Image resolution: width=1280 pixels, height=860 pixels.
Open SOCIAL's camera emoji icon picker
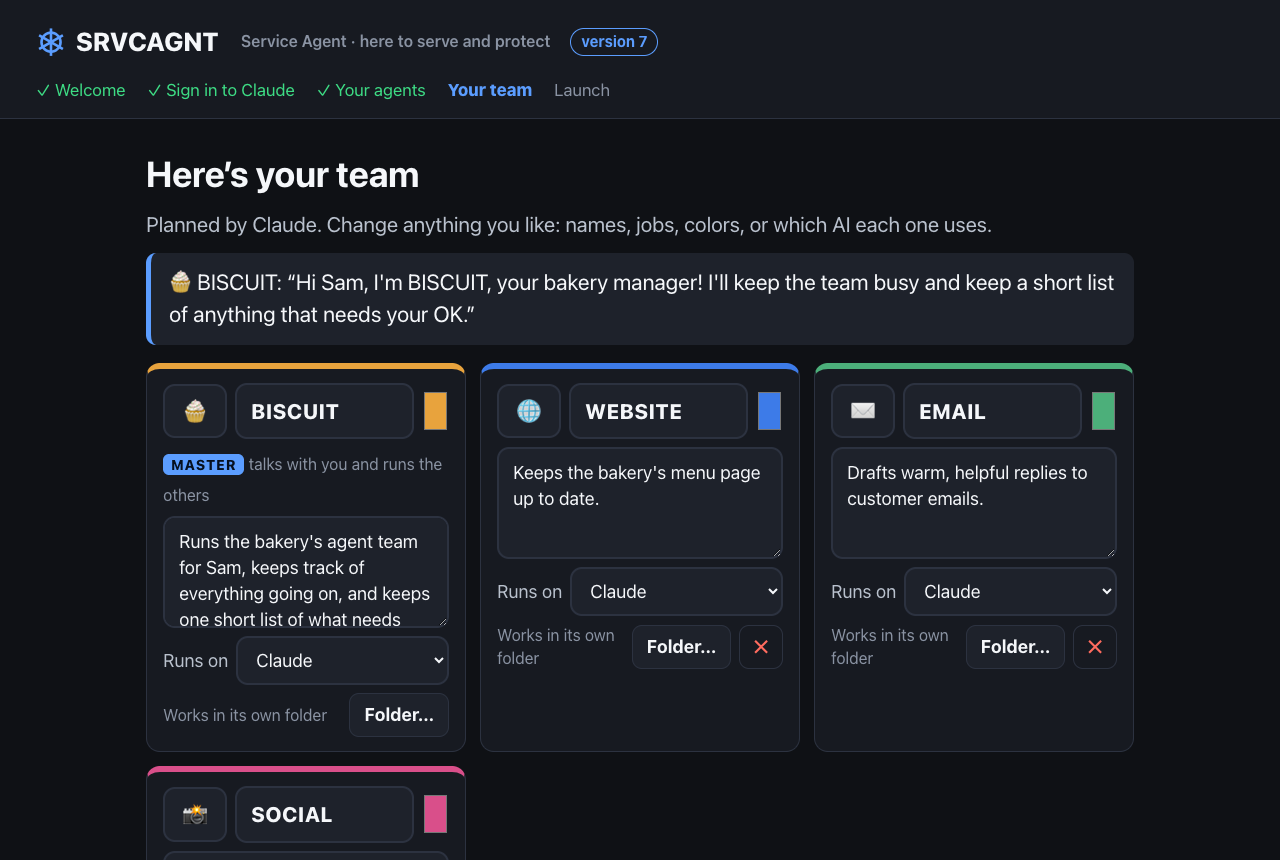[x=195, y=814]
